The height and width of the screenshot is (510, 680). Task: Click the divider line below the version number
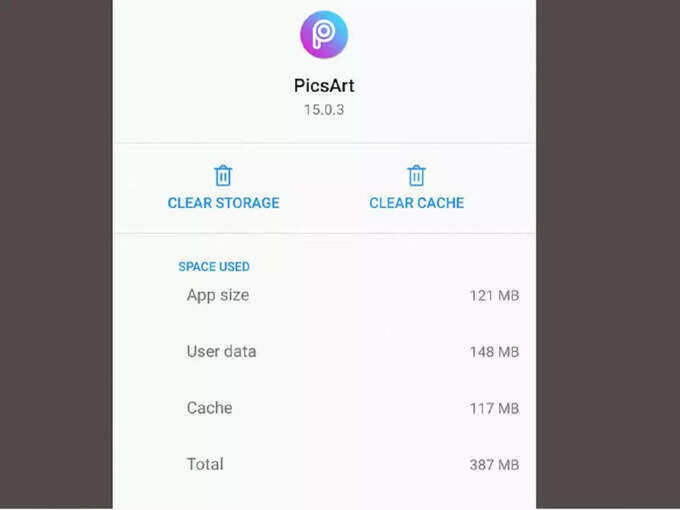[x=324, y=143]
